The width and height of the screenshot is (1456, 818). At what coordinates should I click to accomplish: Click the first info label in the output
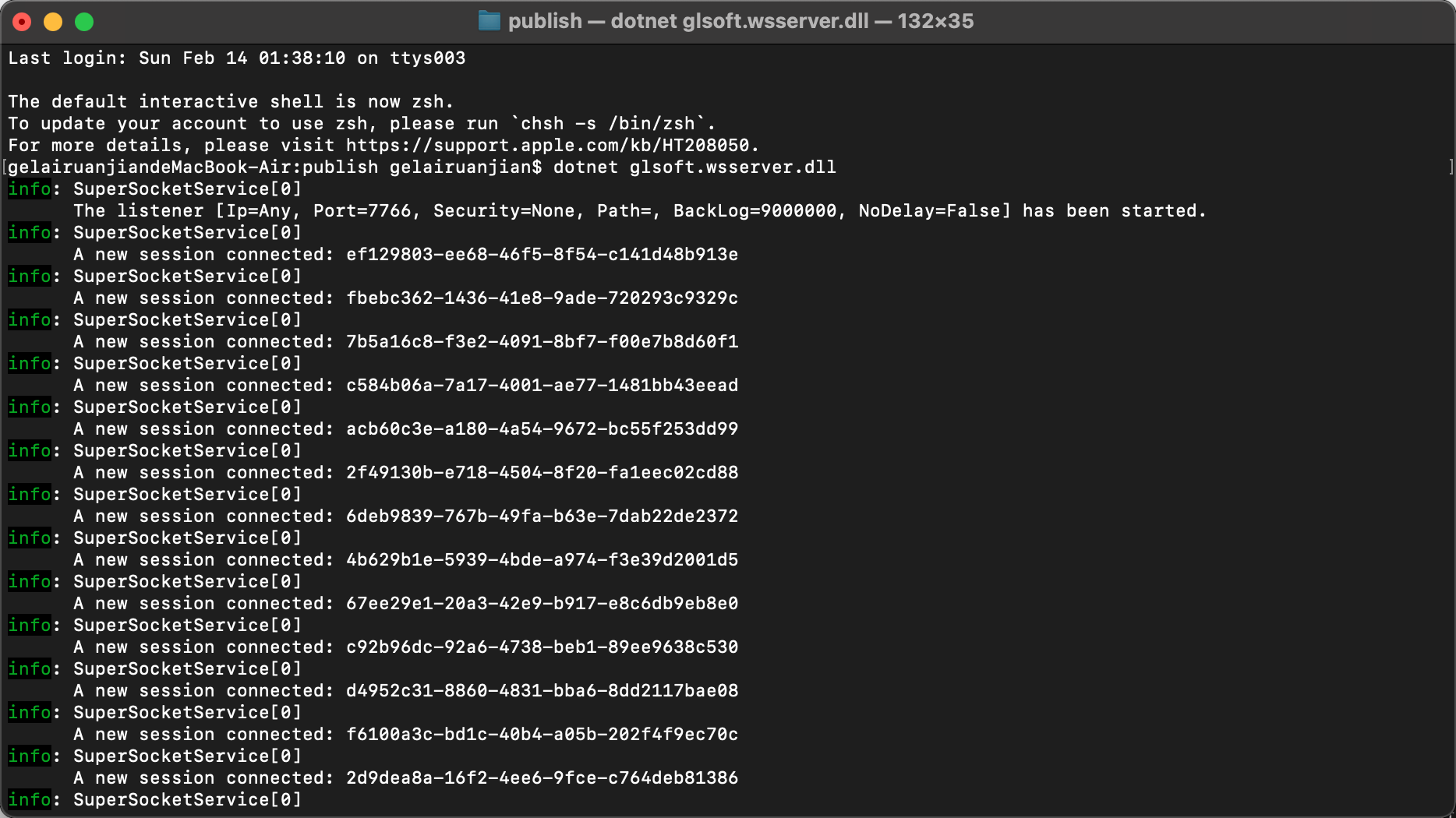(30, 189)
